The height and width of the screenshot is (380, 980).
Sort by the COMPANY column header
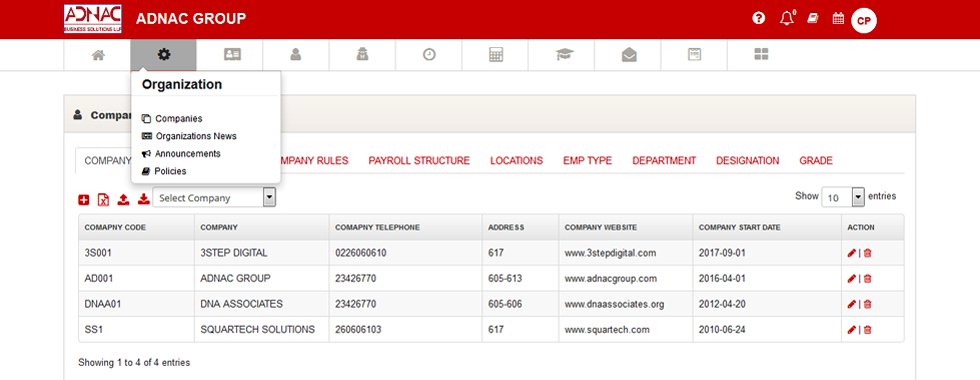click(262, 228)
